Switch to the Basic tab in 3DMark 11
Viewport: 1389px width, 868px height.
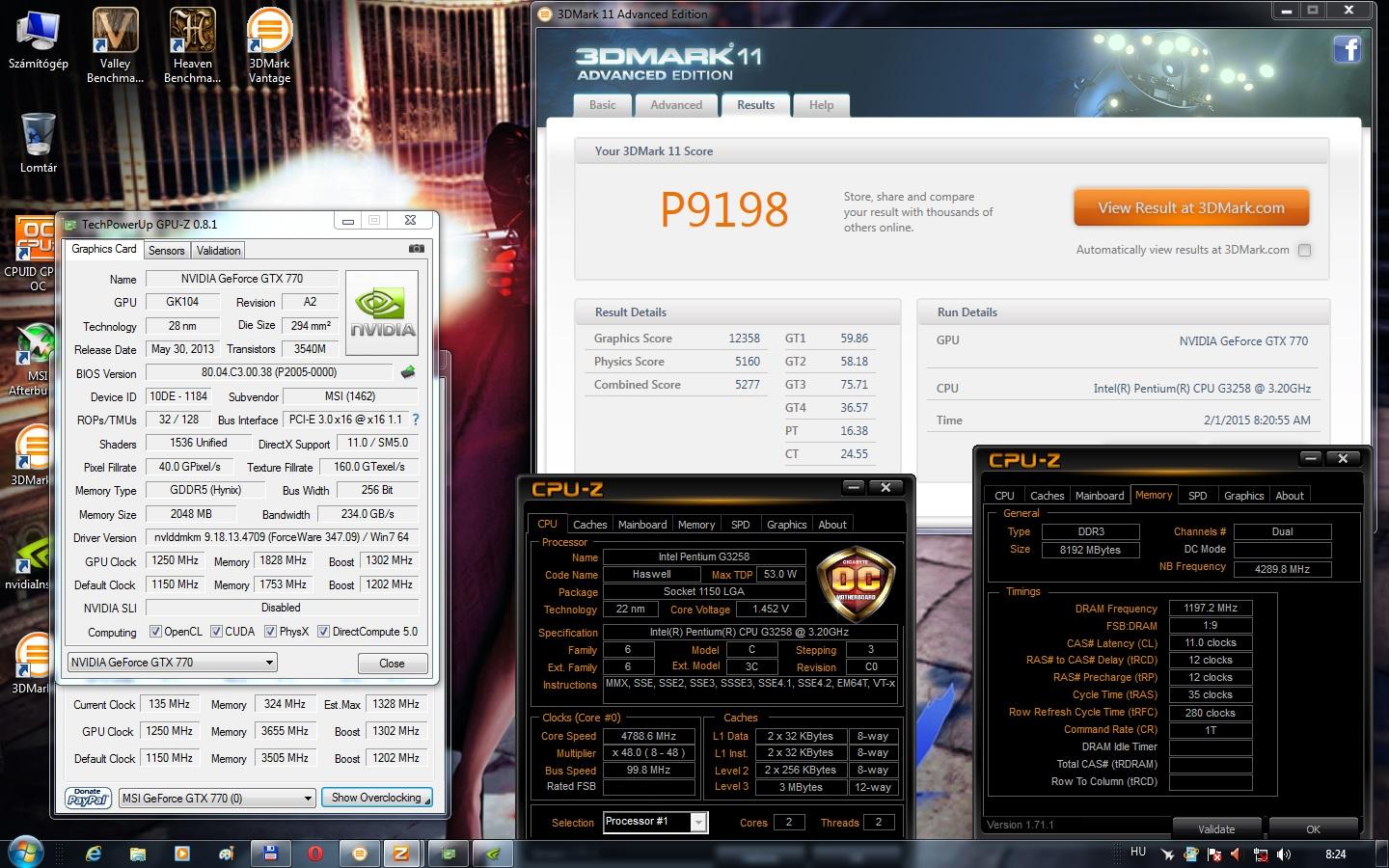603,105
